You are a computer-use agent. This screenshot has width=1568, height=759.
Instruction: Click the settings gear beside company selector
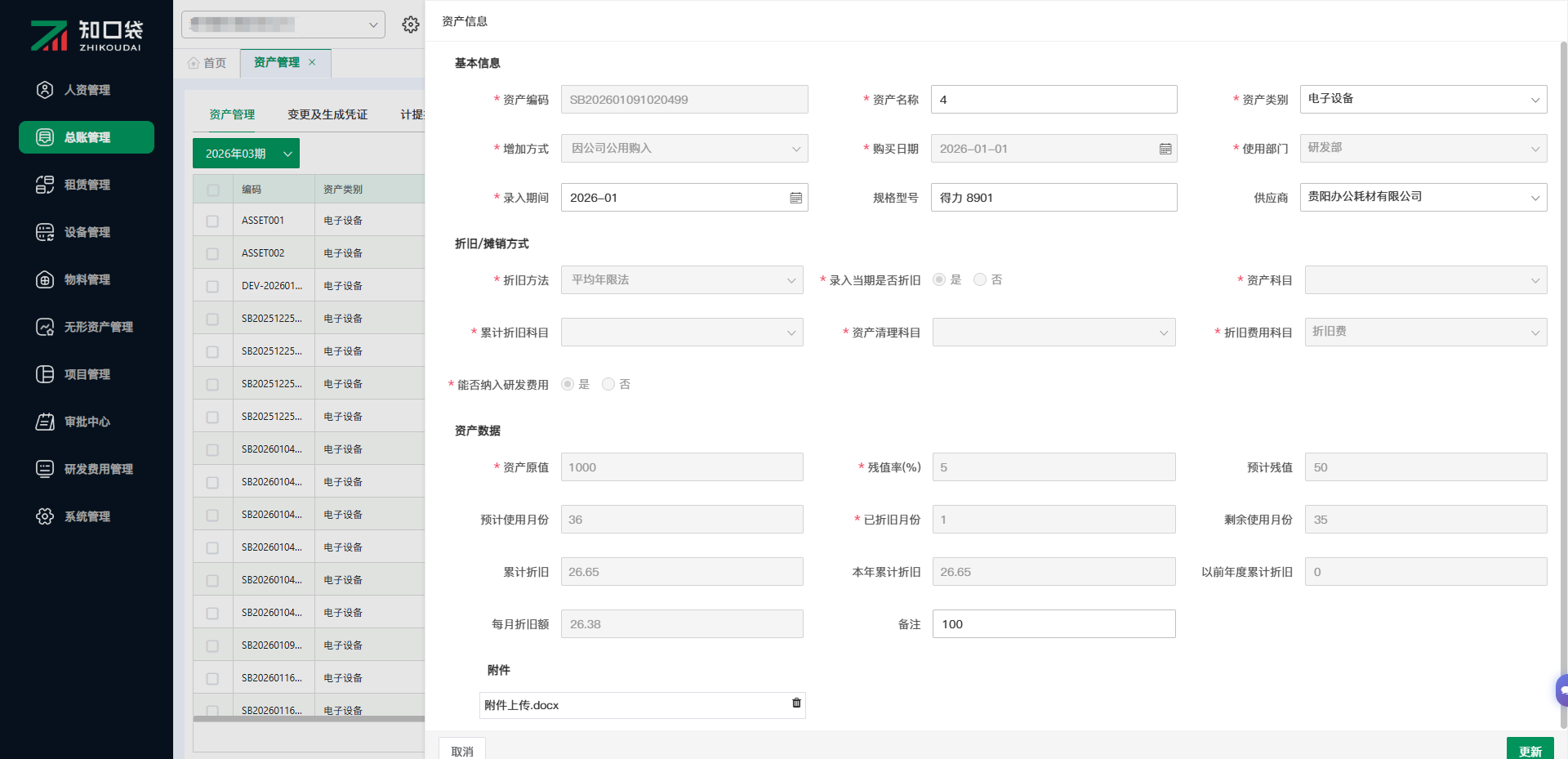411,25
